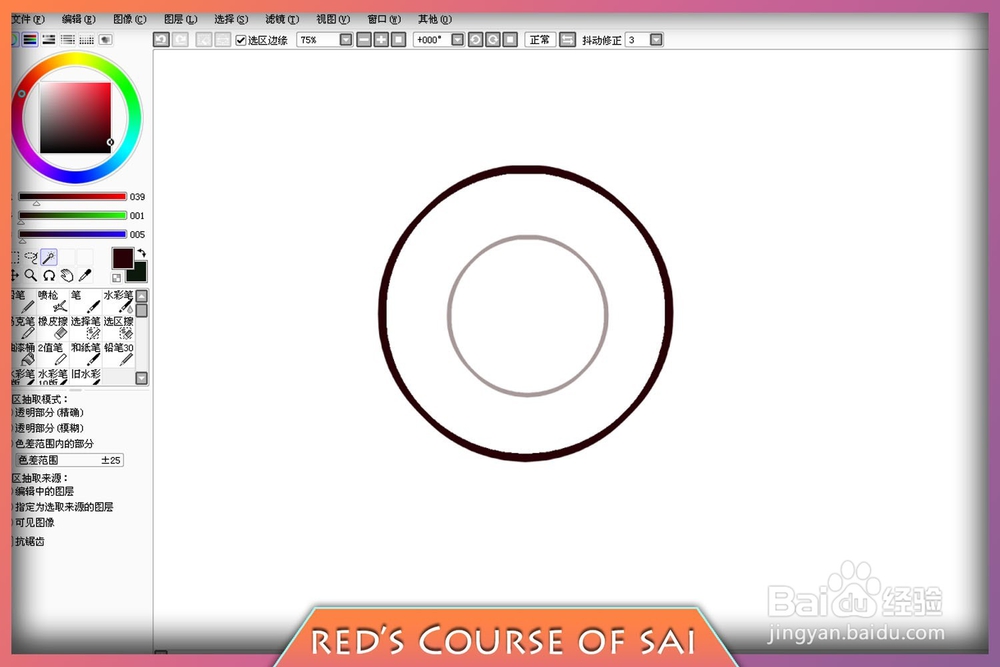Toggle the 选区边缘 checkbox
This screenshot has width=1000, height=667.
coord(240,40)
